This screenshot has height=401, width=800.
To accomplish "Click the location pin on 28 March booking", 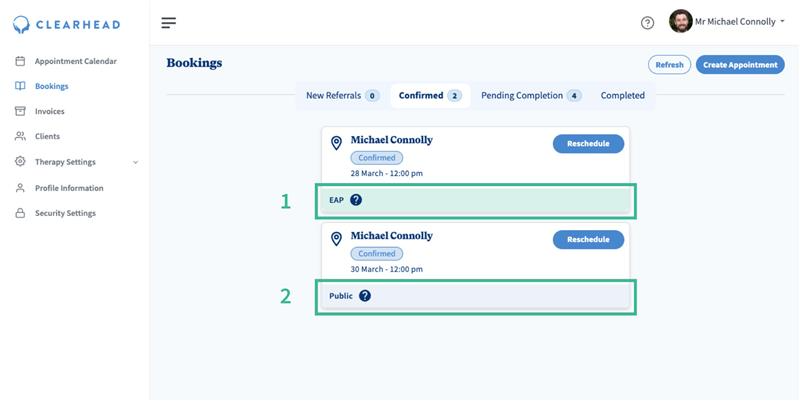I will coord(336,144).
